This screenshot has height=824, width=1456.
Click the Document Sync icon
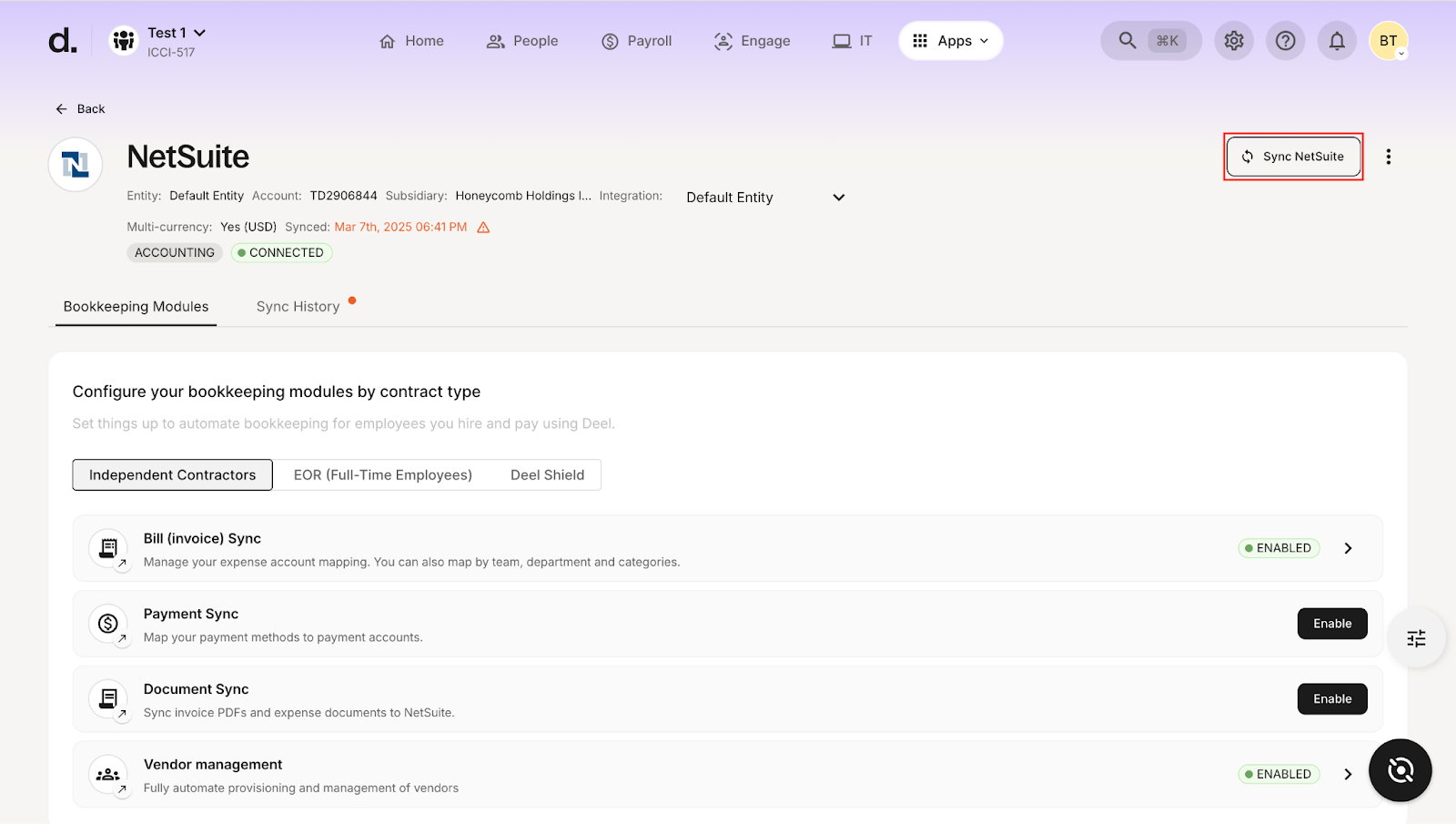coord(108,699)
